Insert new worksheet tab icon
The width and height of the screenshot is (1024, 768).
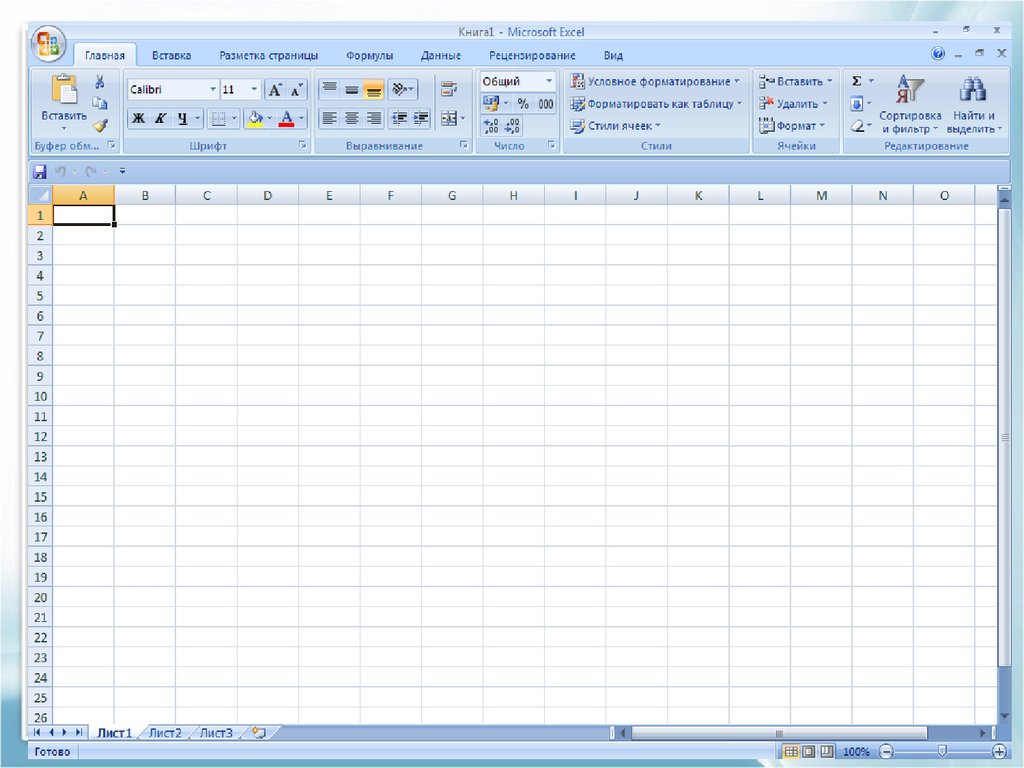[259, 733]
